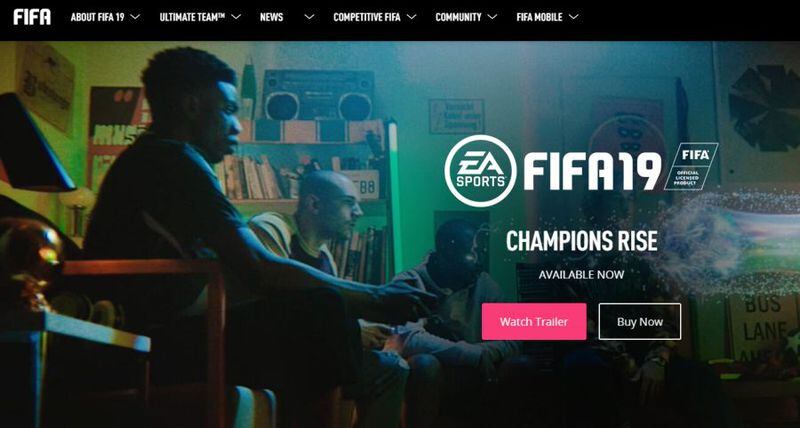Expand the chevron beside Ultimate Team

tap(236, 17)
